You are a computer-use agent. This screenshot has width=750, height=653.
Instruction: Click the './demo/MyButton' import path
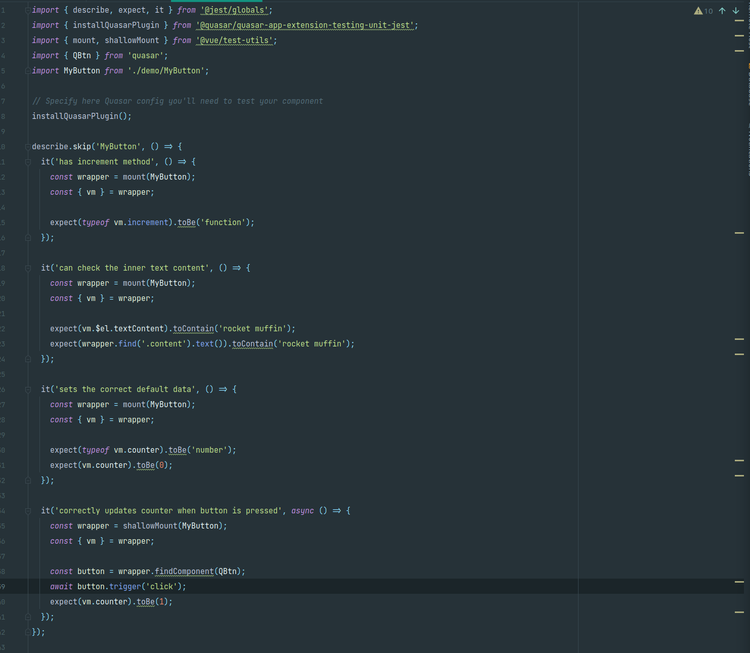click(167, 71)
